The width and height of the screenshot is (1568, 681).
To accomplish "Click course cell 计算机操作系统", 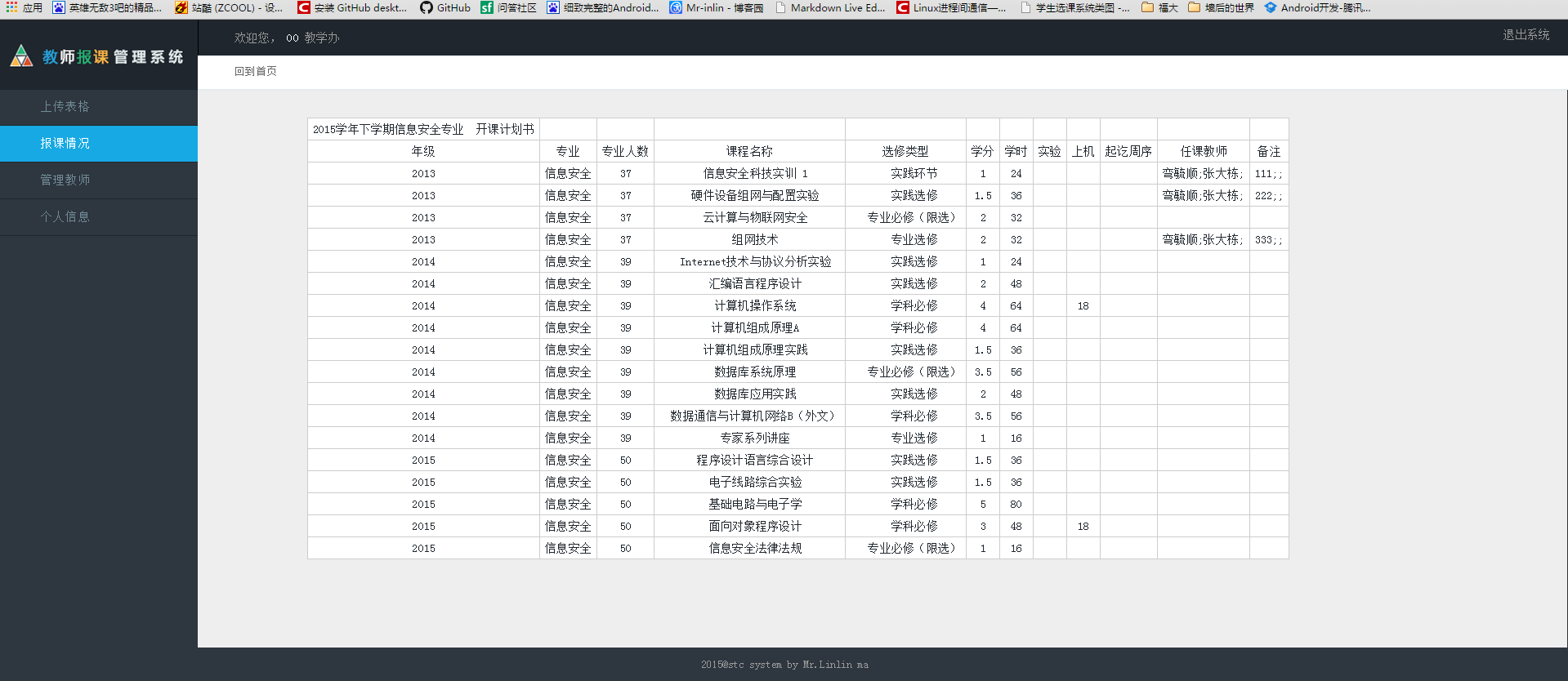I will 749,305.
